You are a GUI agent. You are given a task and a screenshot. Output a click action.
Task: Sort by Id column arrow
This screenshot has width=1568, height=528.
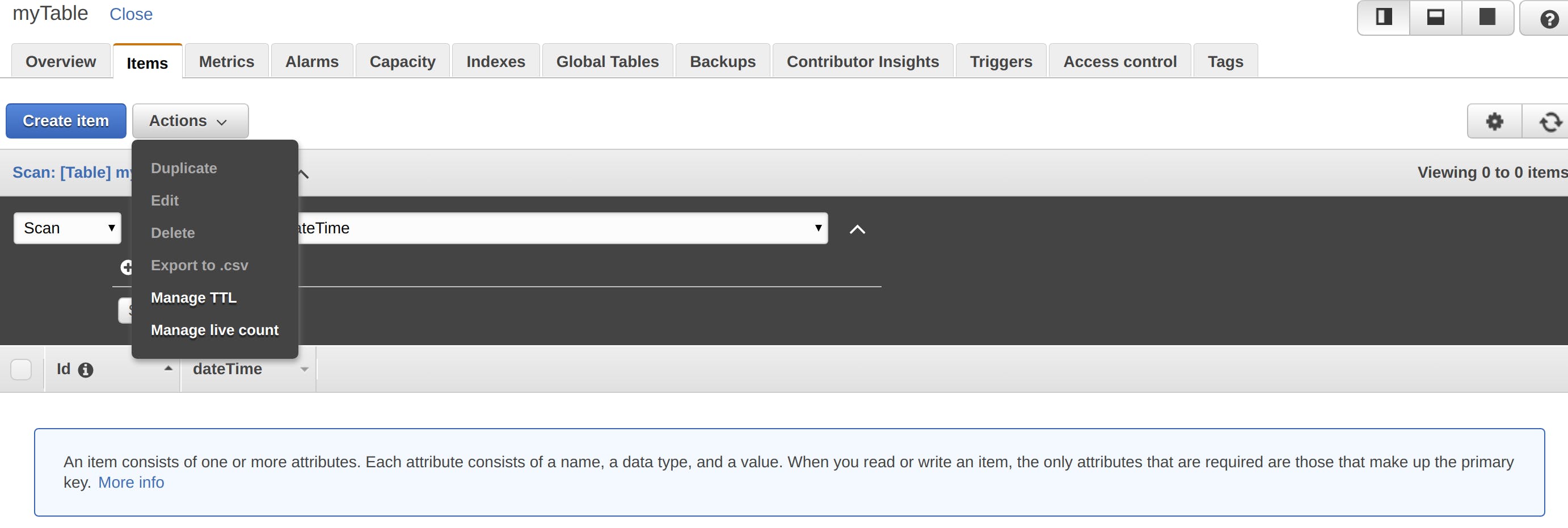[168, 368]
